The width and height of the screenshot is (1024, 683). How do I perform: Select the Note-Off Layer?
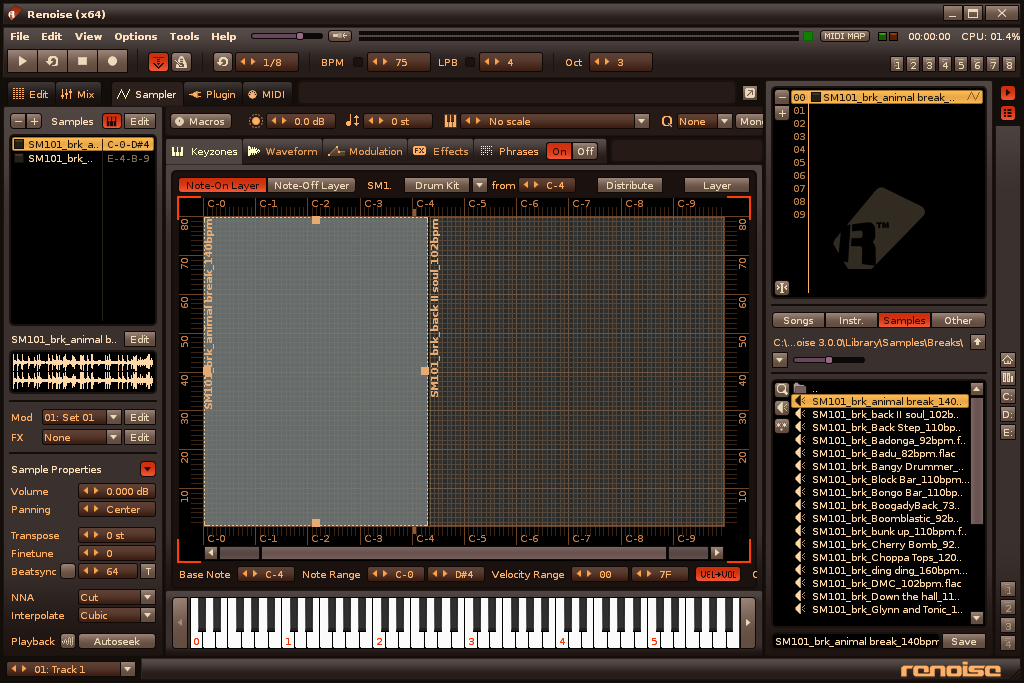point(312,185)
